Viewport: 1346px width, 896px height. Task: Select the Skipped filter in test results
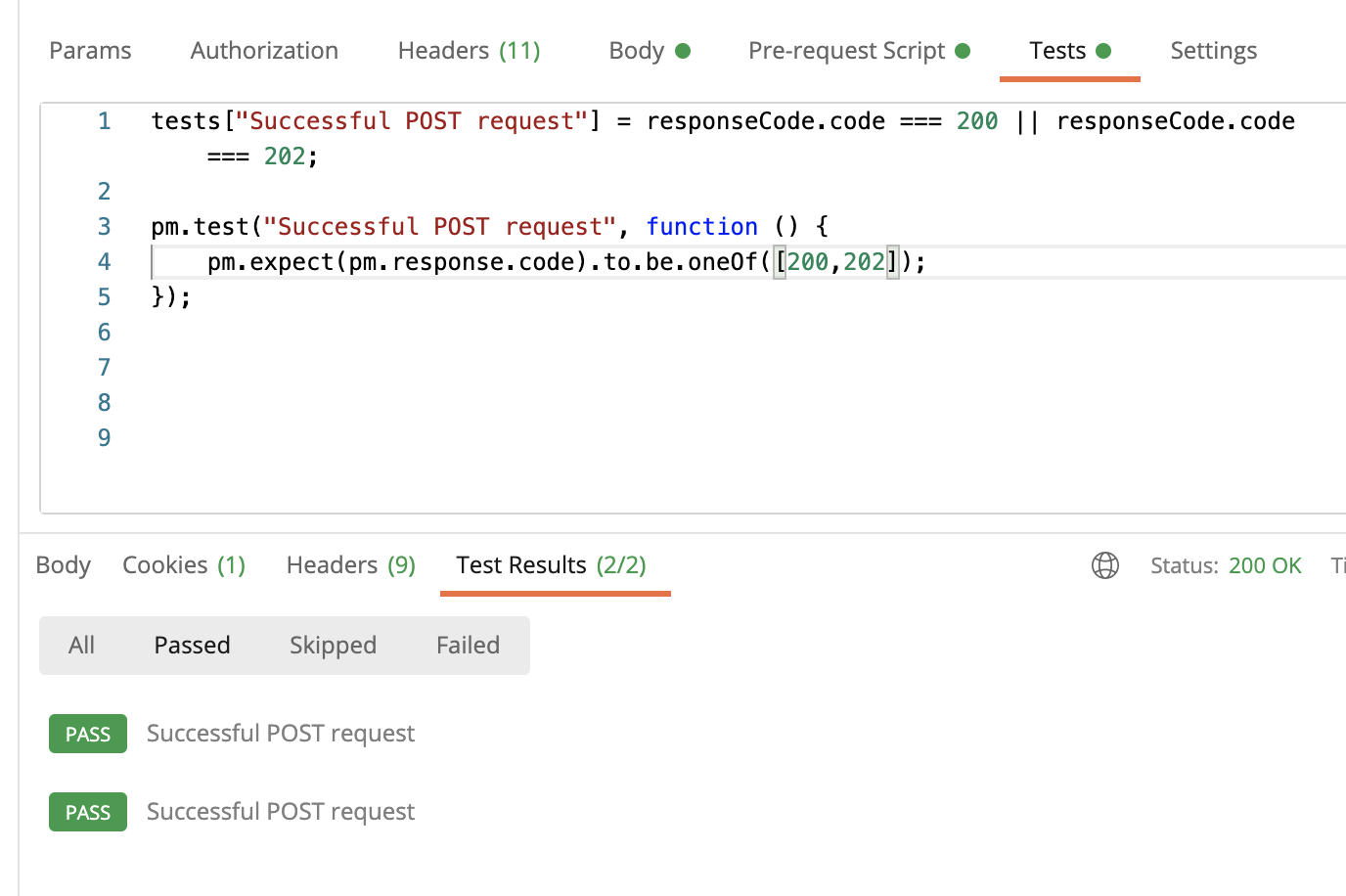coord(333,645)
